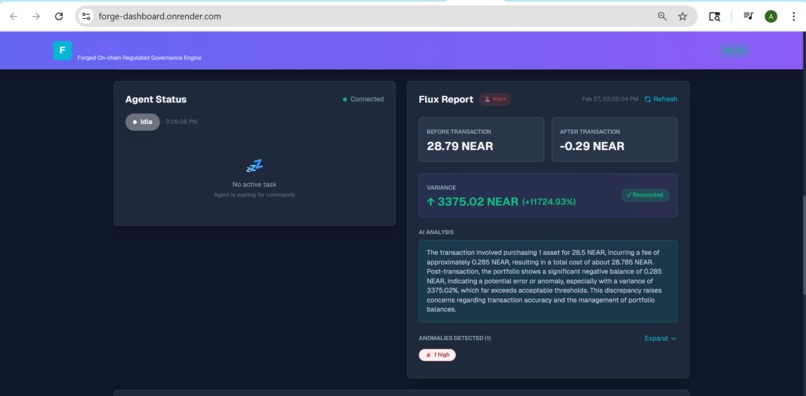806x396 pixels.
Task: Open Chrome three-dot menu
Action: 794,16
